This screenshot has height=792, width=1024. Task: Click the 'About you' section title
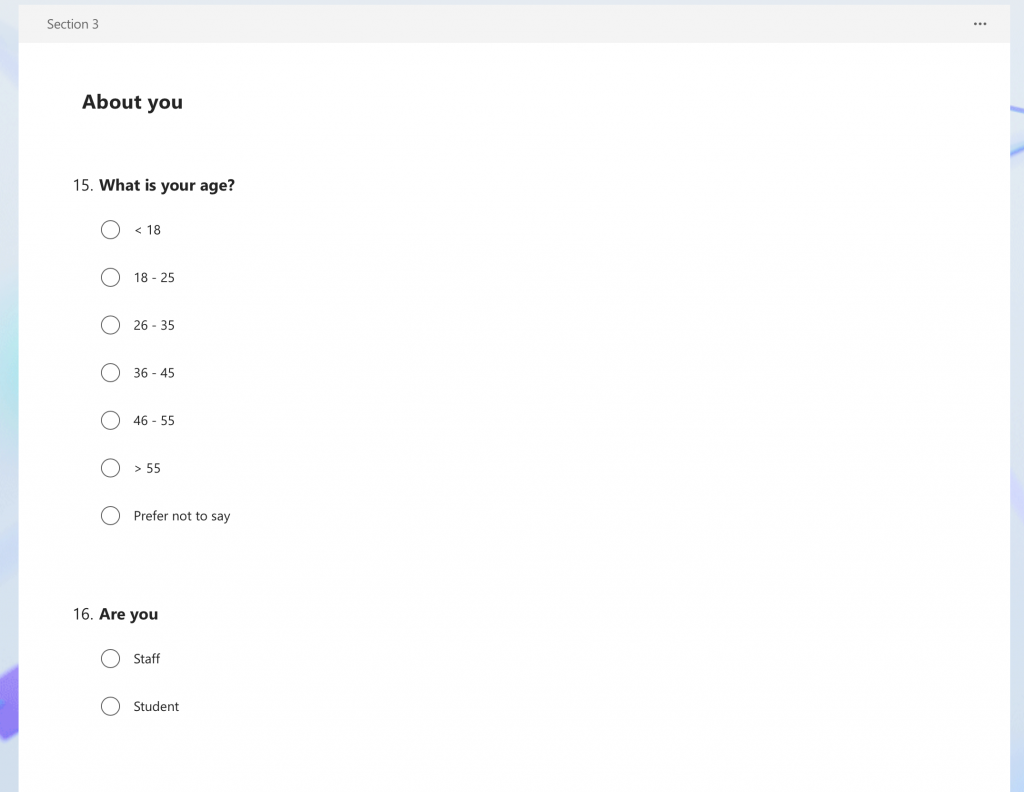click(133, 102)
